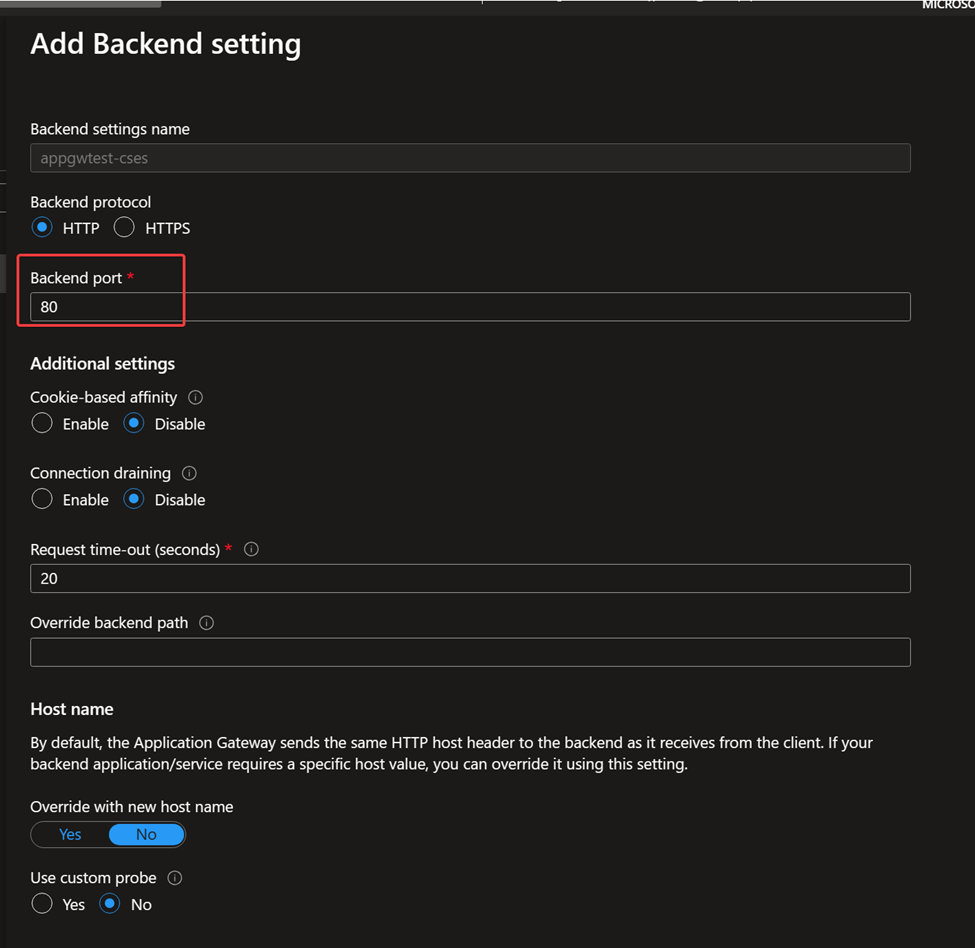This screenshot has height=948, width=975.
Task: Select the HTTPS backend protocol option
Action: coord(124,228)
